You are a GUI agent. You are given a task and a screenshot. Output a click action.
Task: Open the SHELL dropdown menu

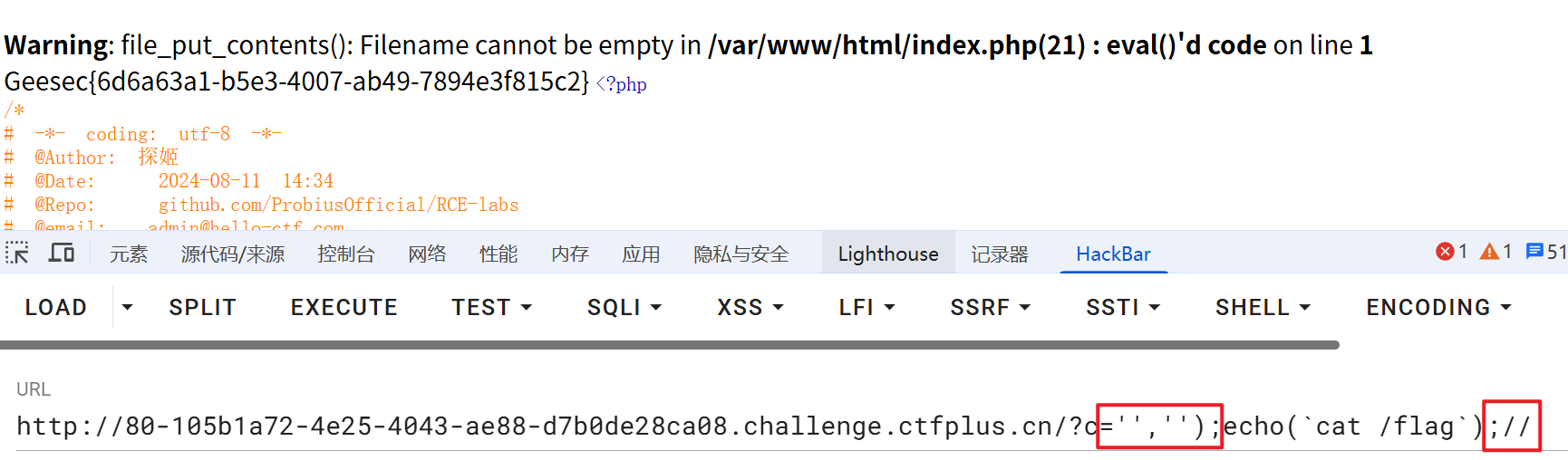(x=1263, y=307)
